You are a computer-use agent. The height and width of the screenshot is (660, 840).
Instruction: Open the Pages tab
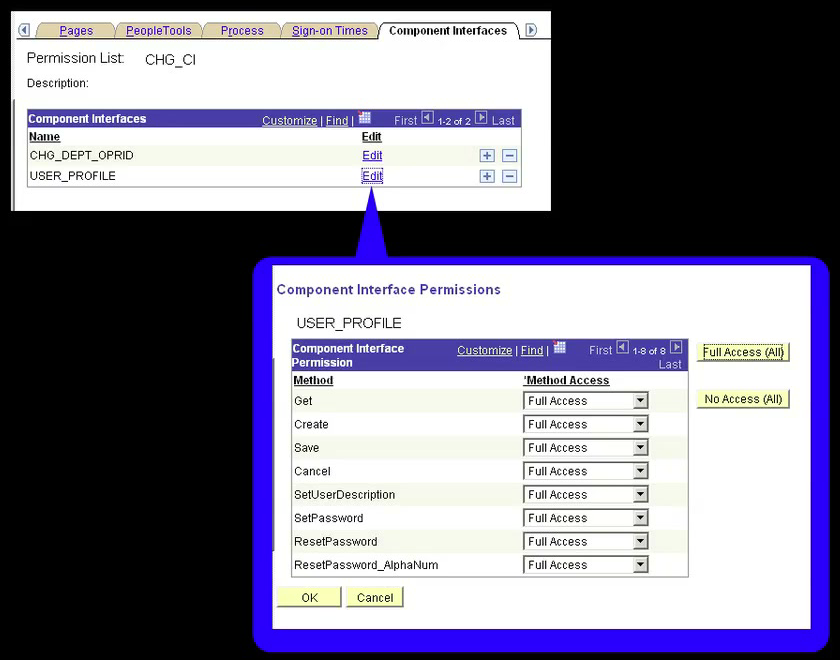76,31
